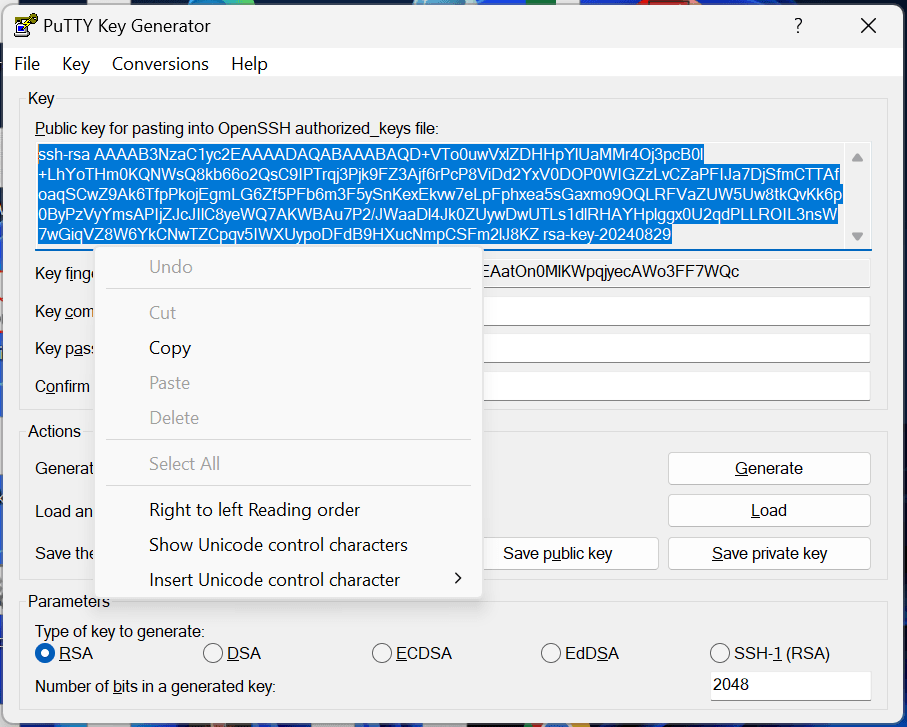Click 'Number of bits in a generated key:' label
907x727 pixels.
point(155,687)
